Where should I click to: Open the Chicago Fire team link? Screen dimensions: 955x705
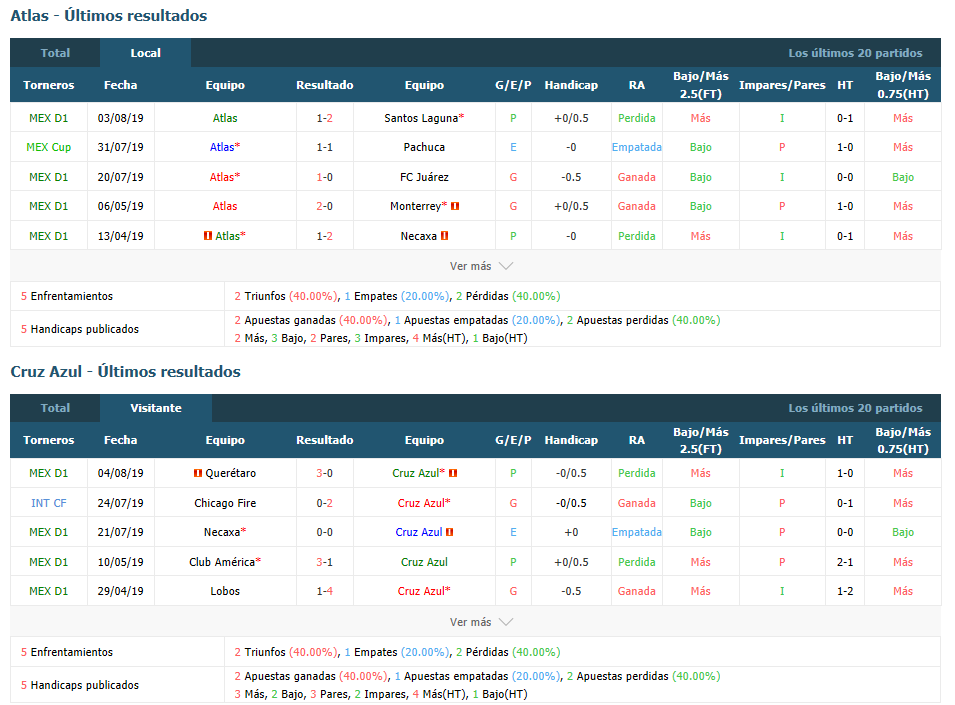pos(225,503)
